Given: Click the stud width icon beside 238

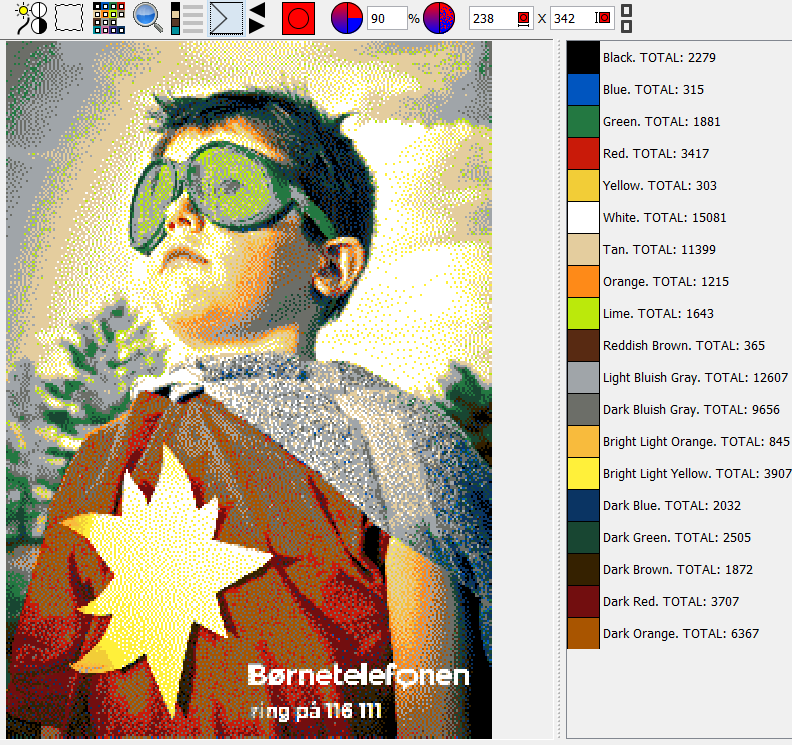Looking at the screenshot, I should [524, 19].
